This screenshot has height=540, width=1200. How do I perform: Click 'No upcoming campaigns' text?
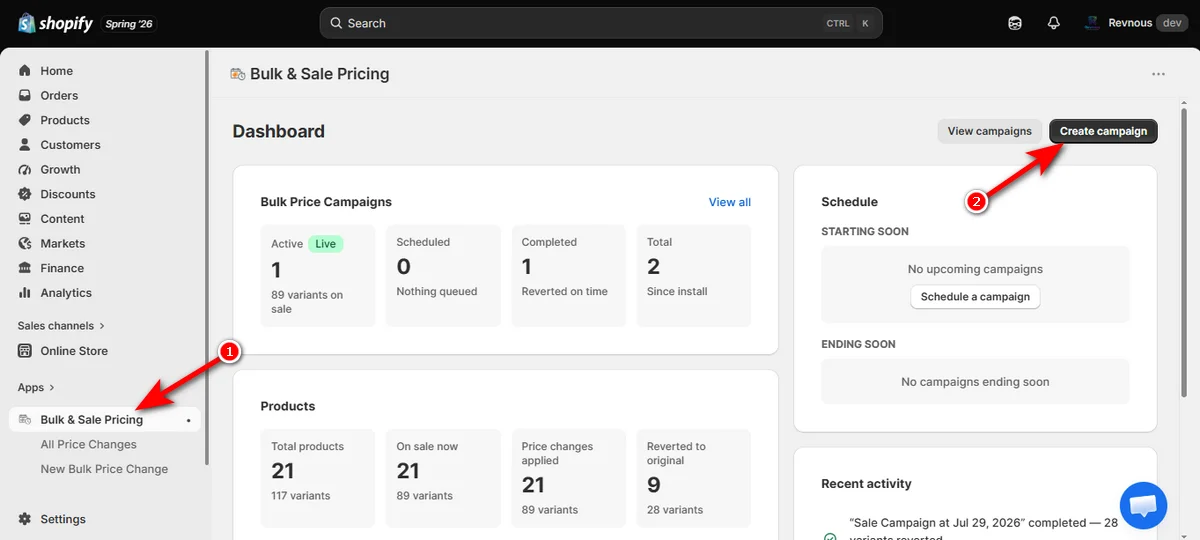coord(975,269)
